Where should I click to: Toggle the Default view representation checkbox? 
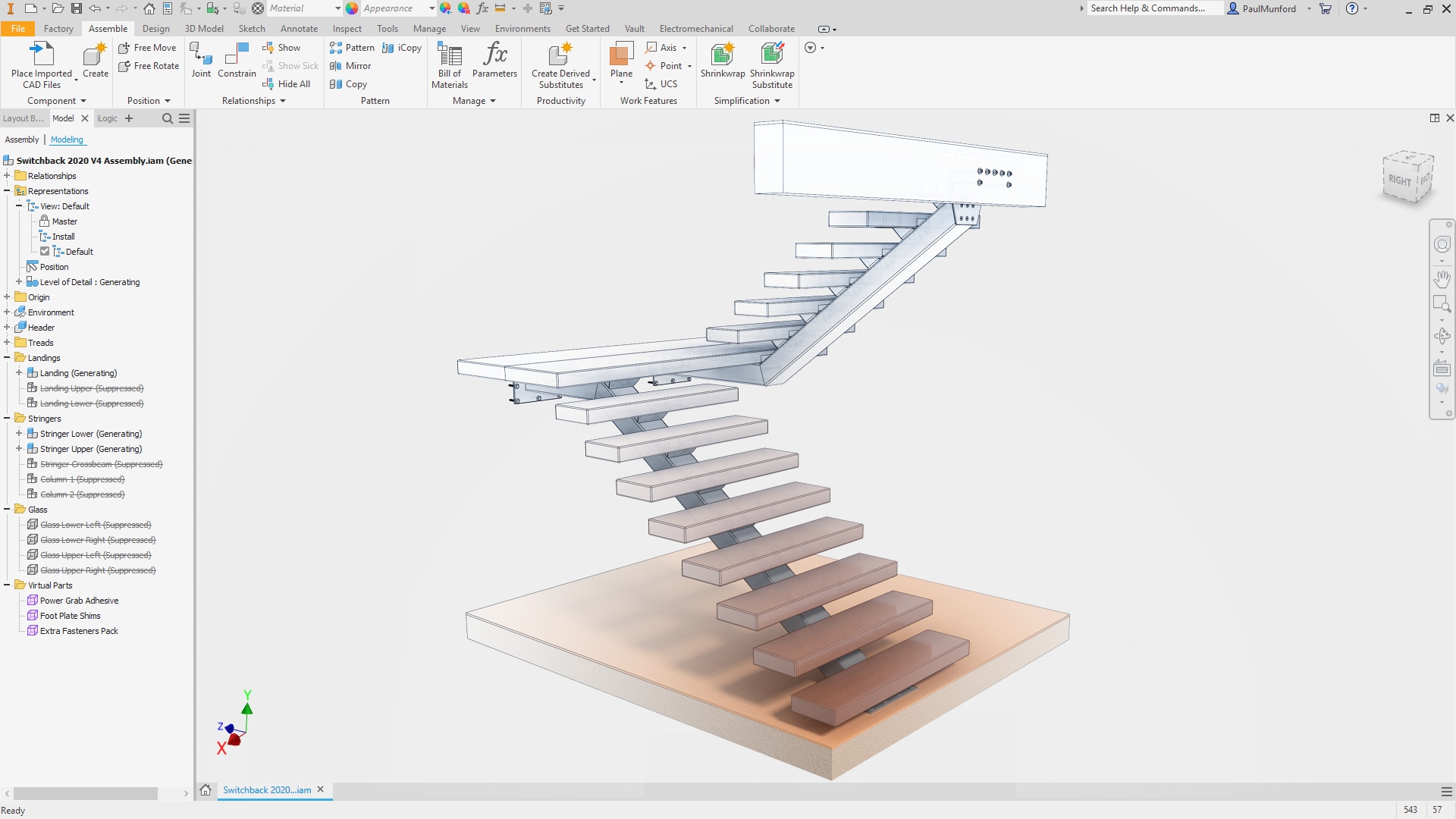pyautogui.click(x=45, y=252)
